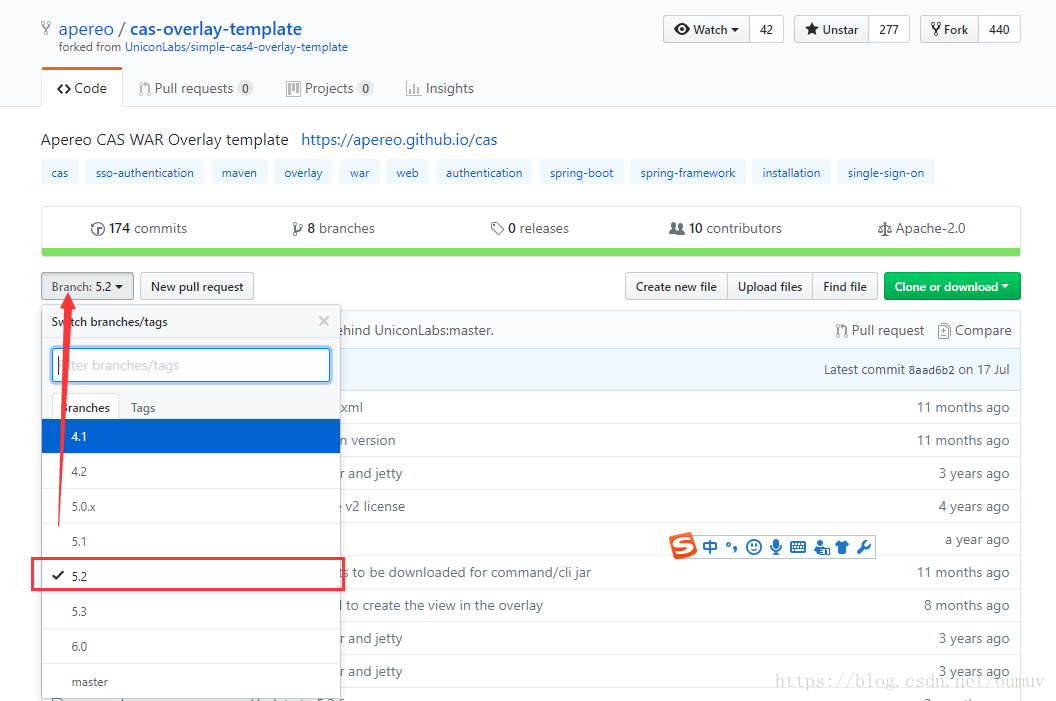Click the maven topic tag

point(239,172)
